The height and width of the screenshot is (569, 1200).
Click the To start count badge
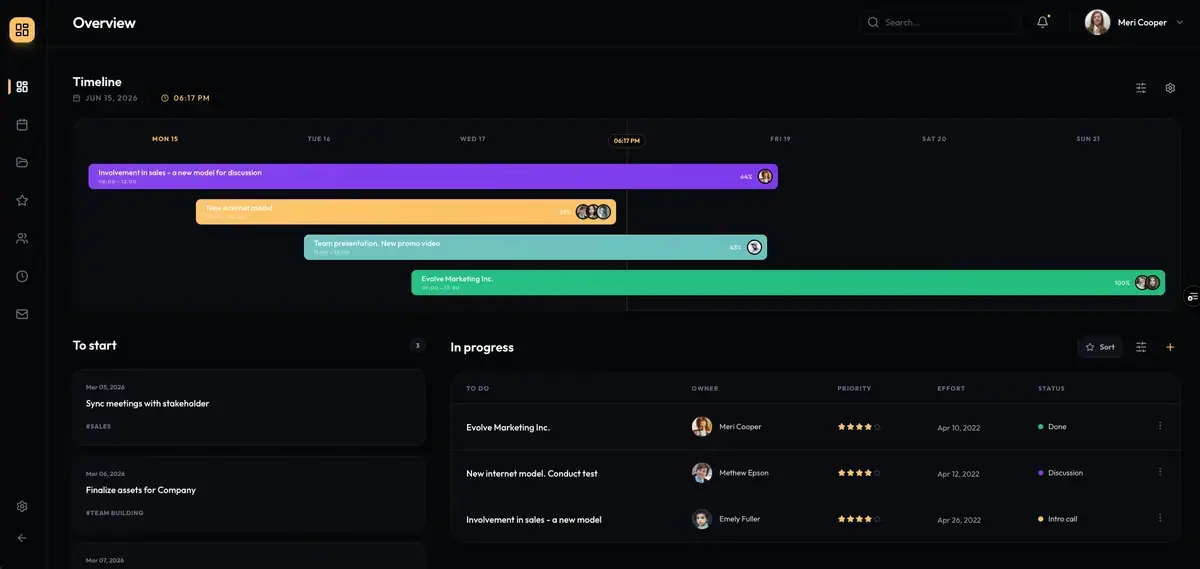pyautogui.click(x=418, y=346)
